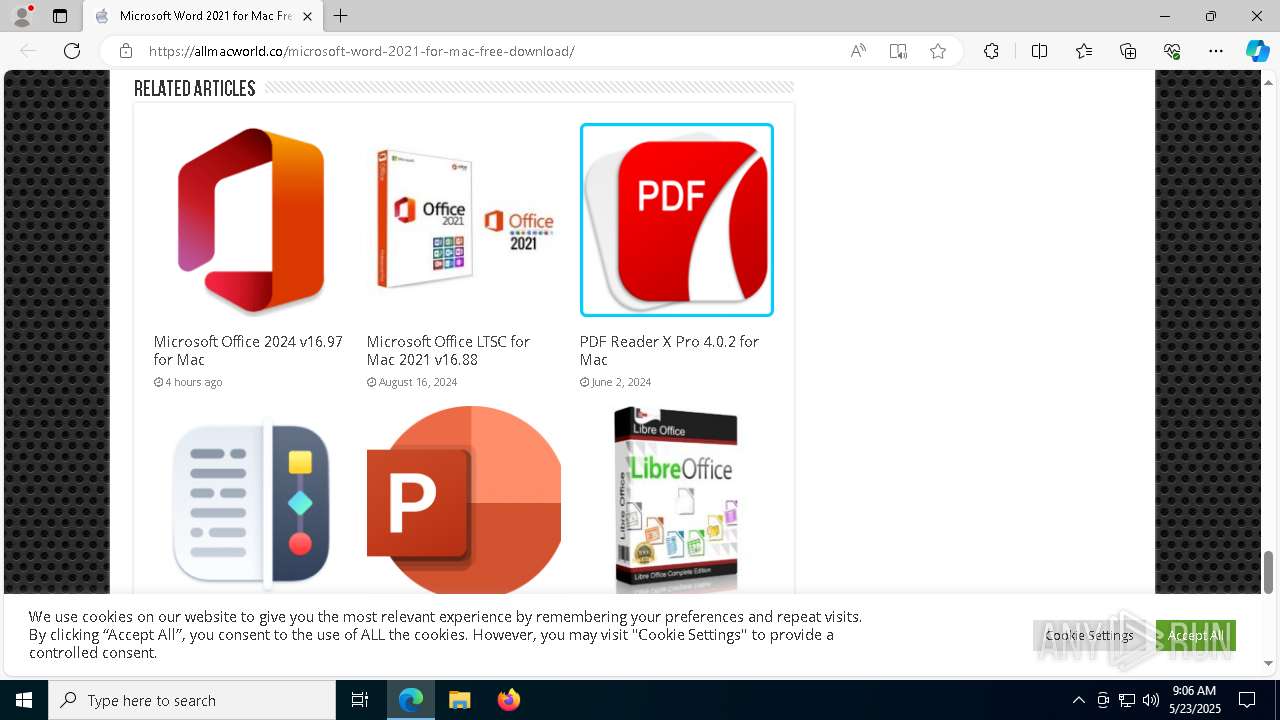The image size is (1280, 720).
Task: Enter Immersive Reader mode
Action: [x=898, y=51]
